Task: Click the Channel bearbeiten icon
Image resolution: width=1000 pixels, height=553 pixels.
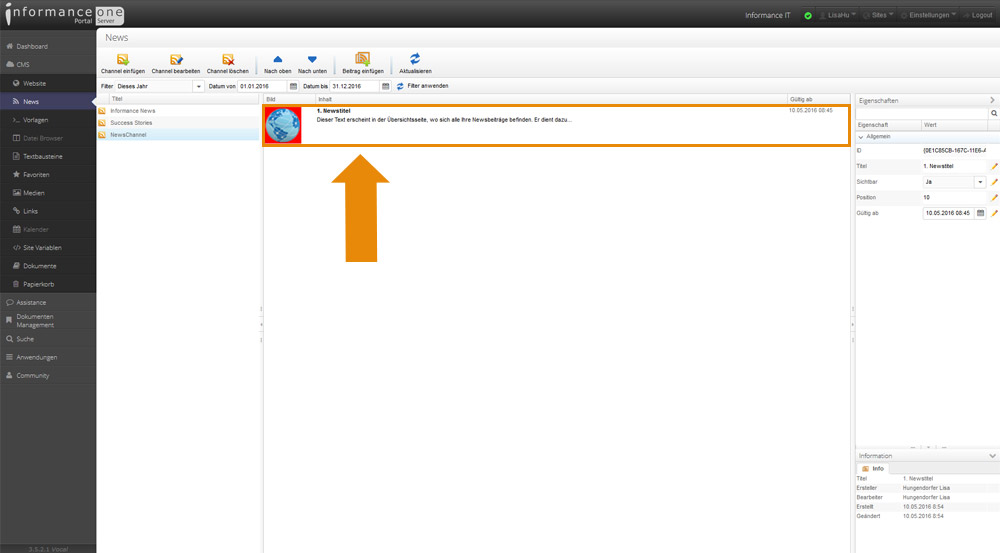Action: (x=176, y=60)
